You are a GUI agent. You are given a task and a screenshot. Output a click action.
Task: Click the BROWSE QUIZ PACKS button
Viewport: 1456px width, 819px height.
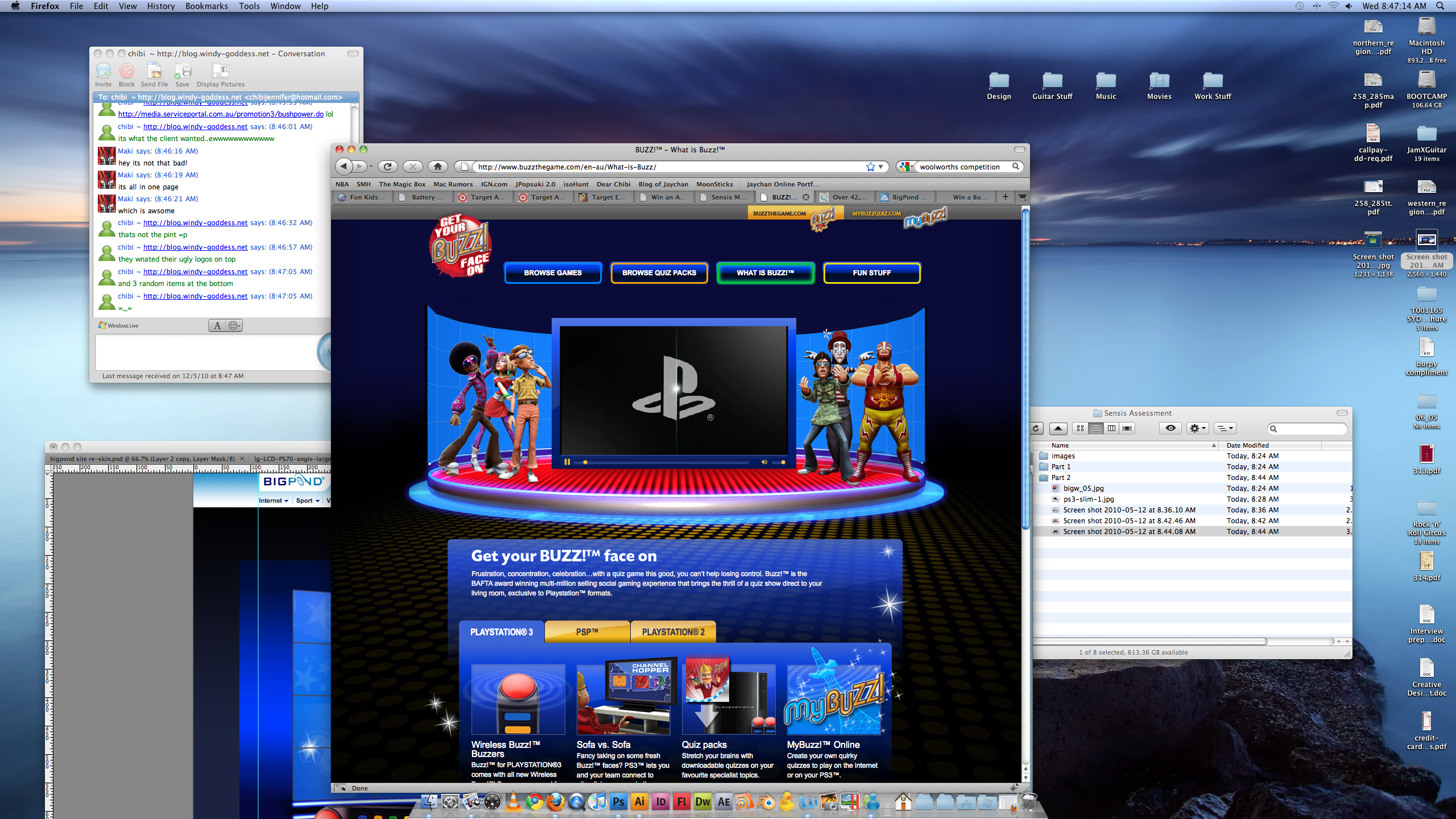[x=659, y=272]
